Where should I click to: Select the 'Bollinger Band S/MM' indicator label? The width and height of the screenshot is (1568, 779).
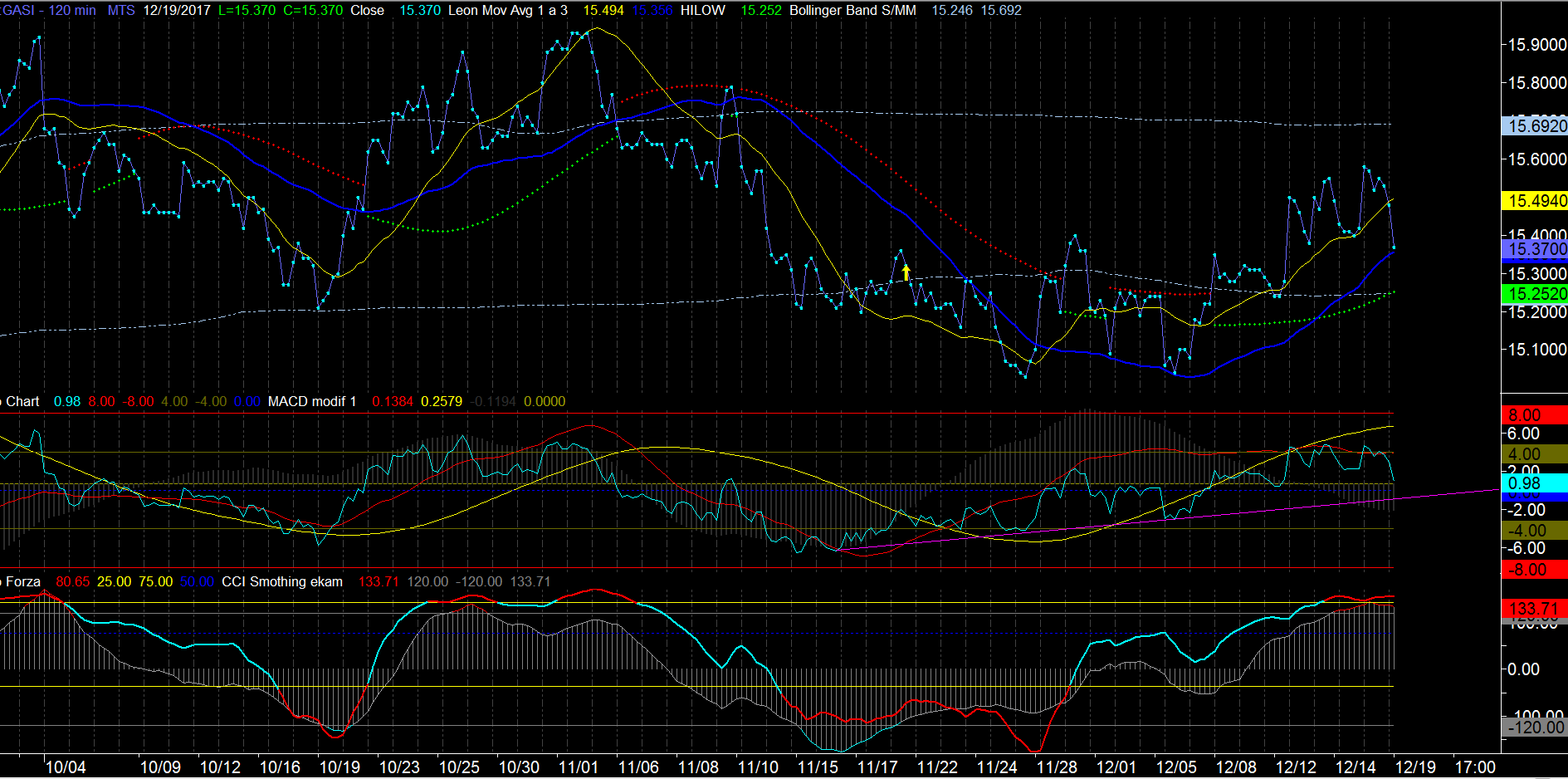[x=852, y=10]
